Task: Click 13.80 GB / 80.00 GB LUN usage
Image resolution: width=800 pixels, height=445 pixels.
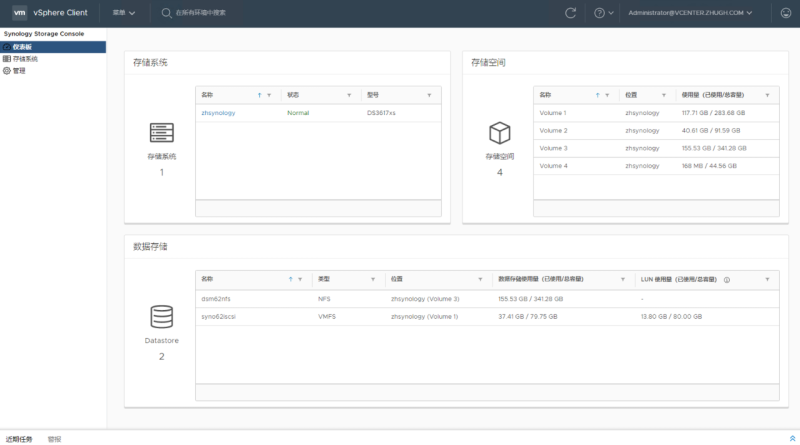Action: click(671, 317)
